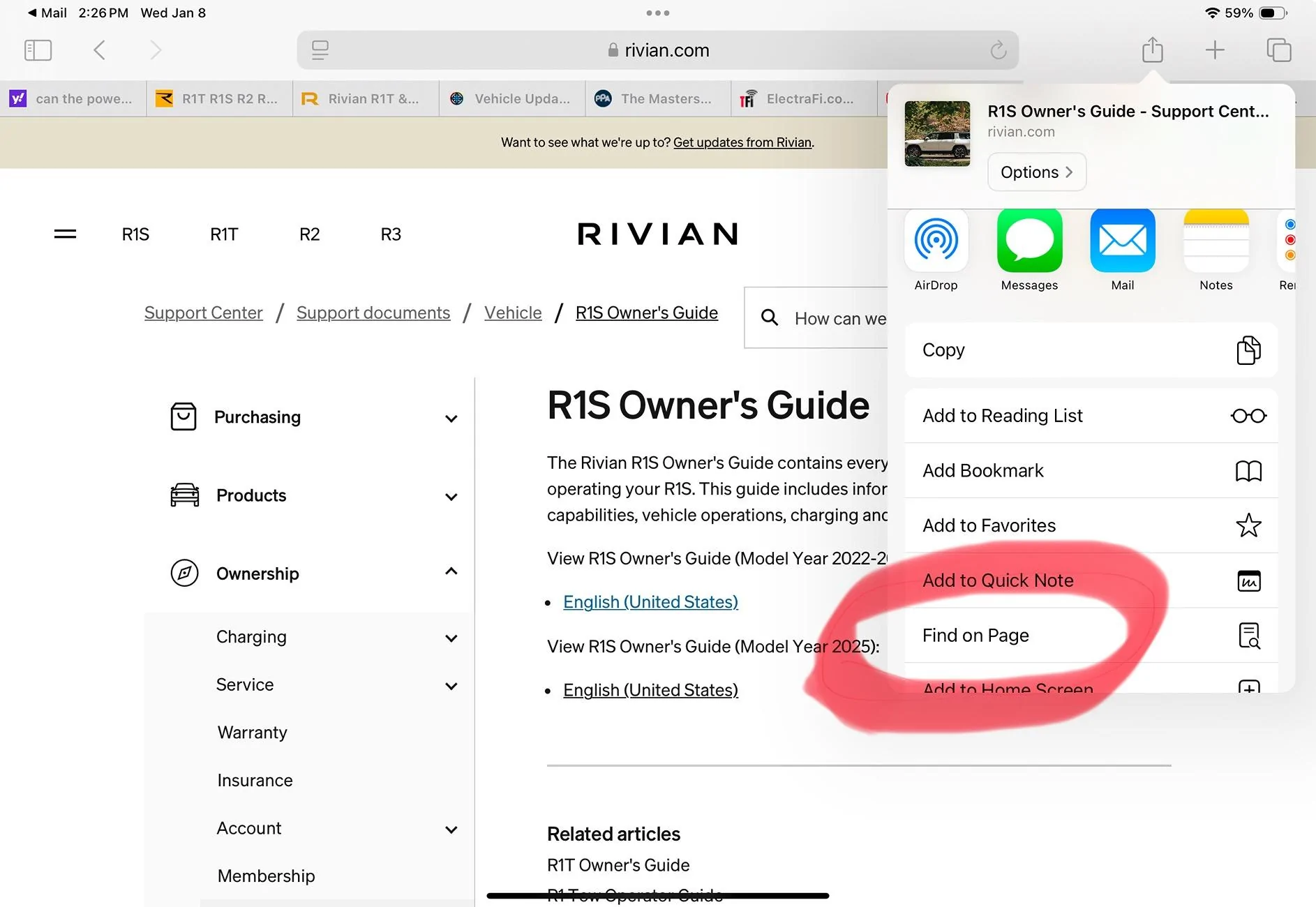The width and height of the screenshot is (1316, 907).
Task: Switch to 'Vehicle Upda...' tab
Action: 512,99
